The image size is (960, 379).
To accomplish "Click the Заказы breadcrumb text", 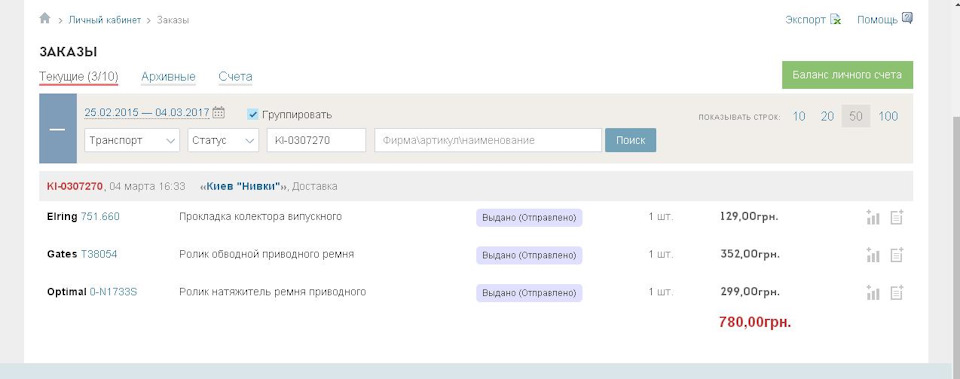I will click(x=173, y=20).
